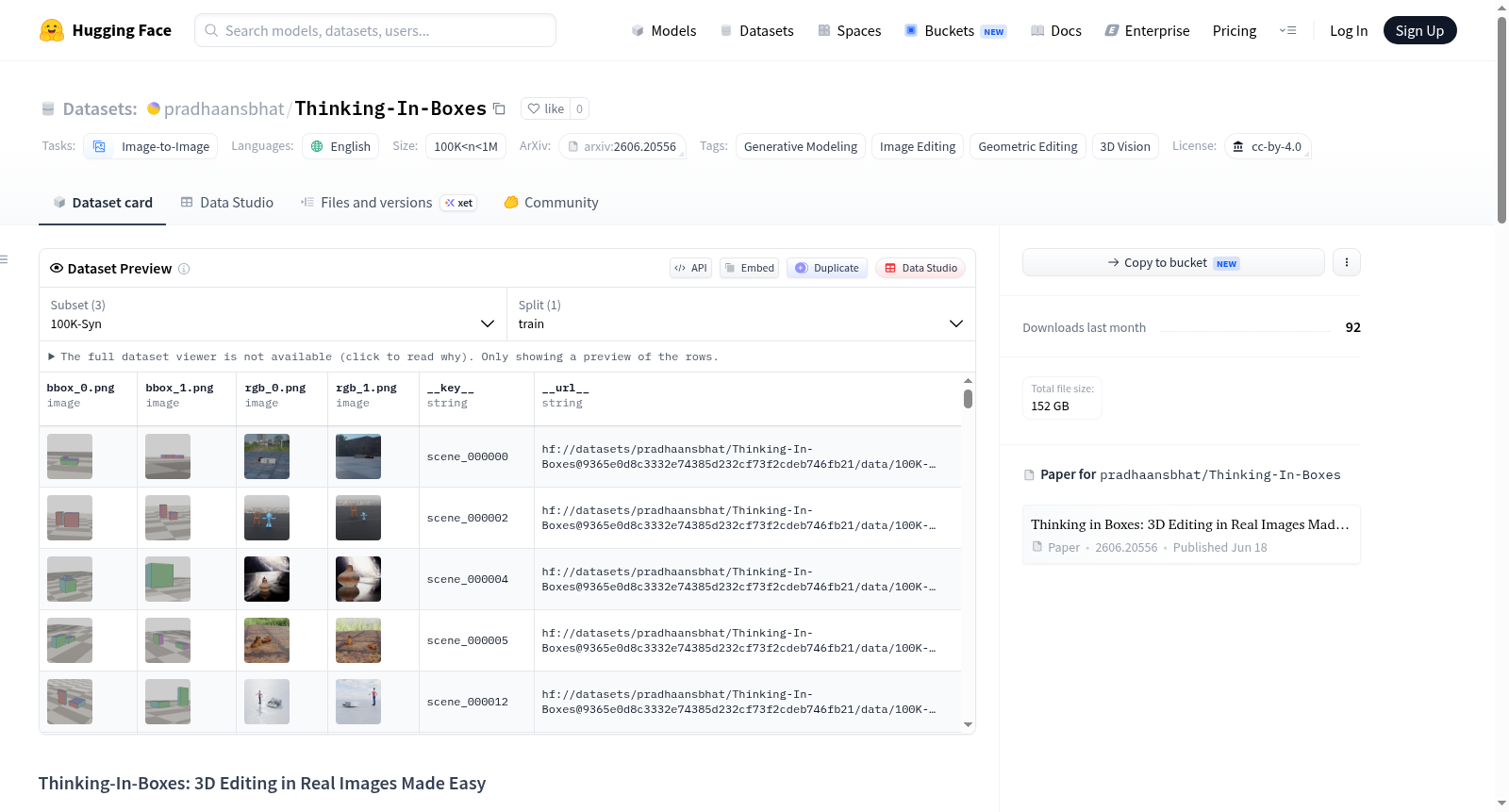Open the three-dot options menu
This screenshot has width=1509, height=812.
point(1347,262)
